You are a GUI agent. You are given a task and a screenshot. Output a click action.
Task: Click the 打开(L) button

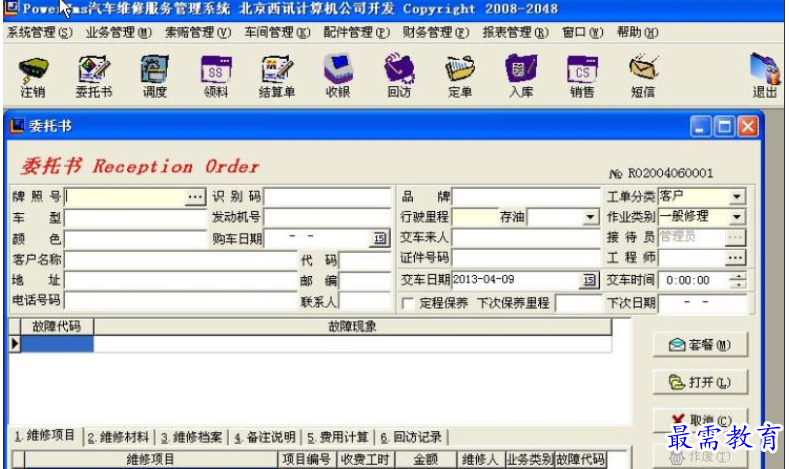pos(700,382)
